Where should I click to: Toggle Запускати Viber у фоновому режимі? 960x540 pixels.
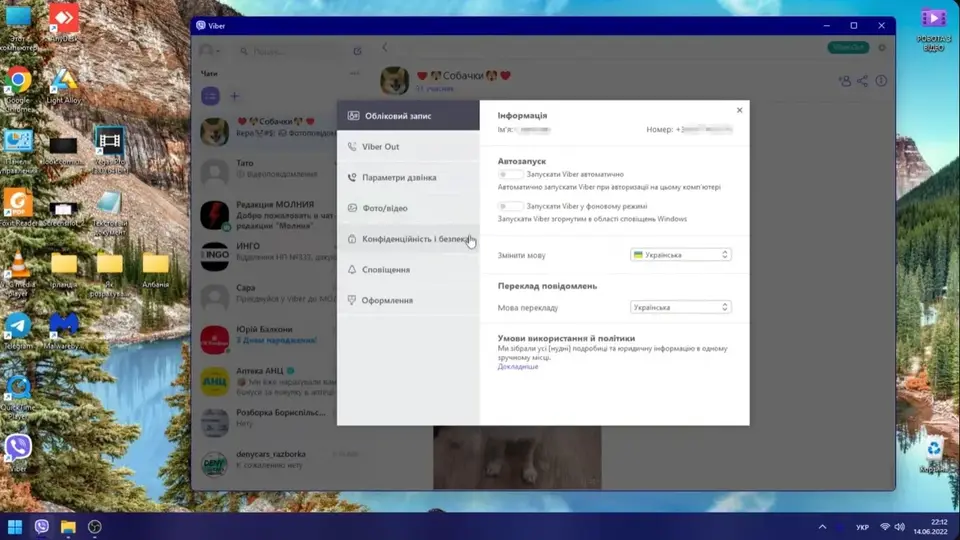pyautogui.click(x=510, y=206)
